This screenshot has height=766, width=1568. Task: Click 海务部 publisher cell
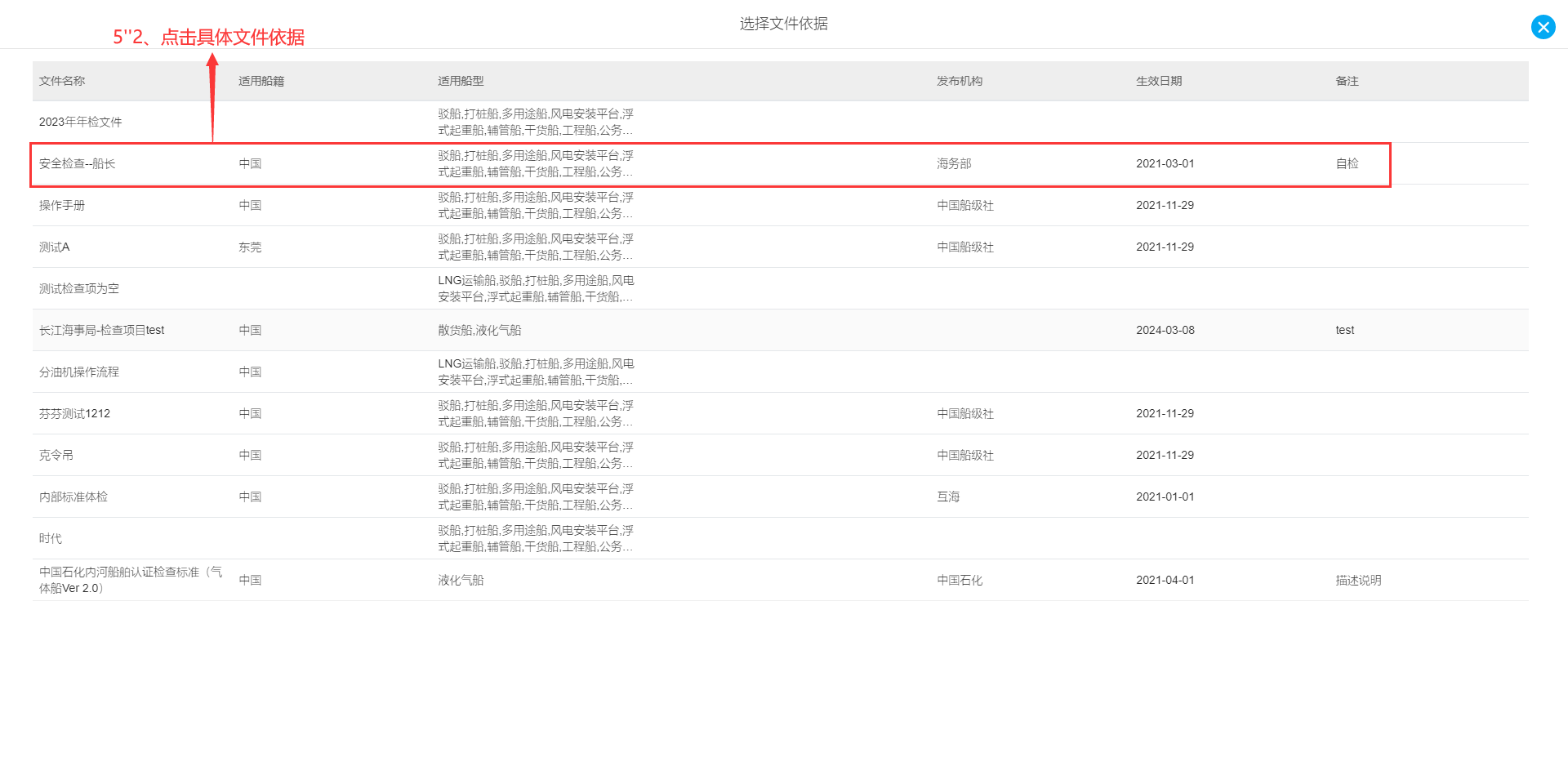click(x=954, y=163)
